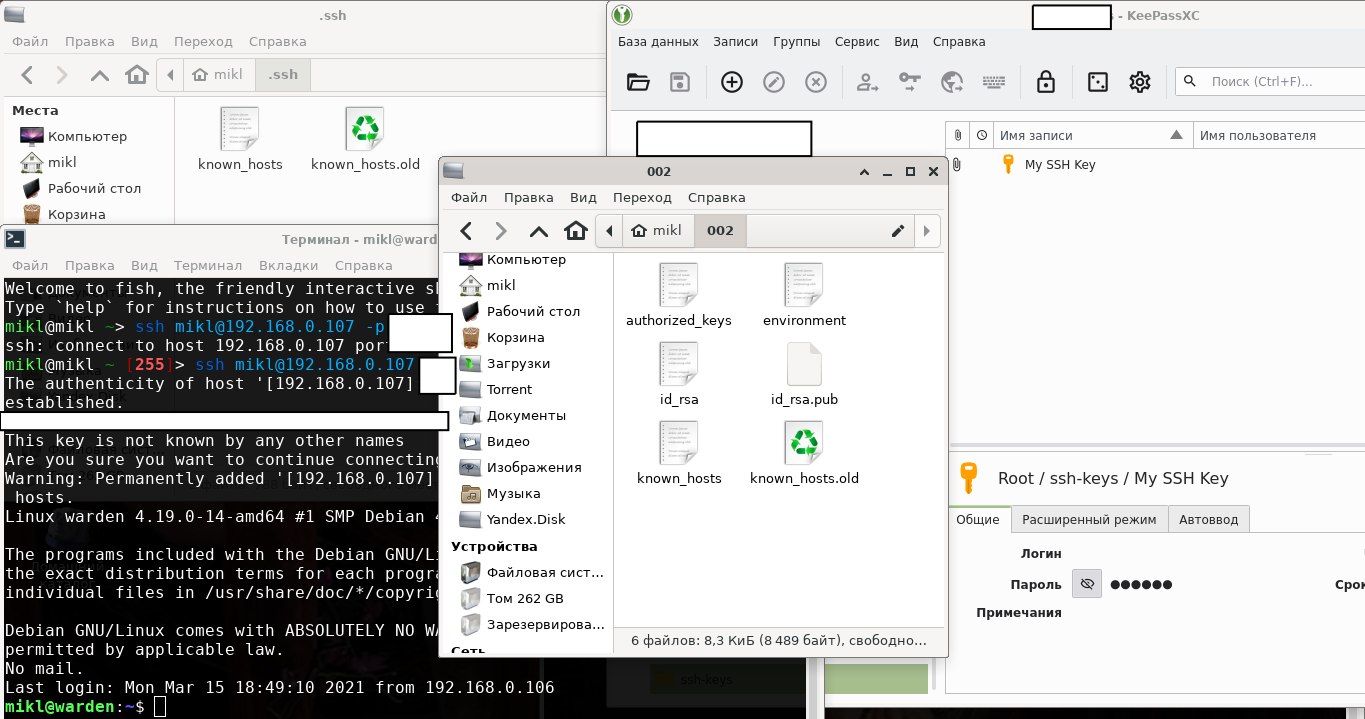Lock the KeePassXC database

click(1046, 82)
